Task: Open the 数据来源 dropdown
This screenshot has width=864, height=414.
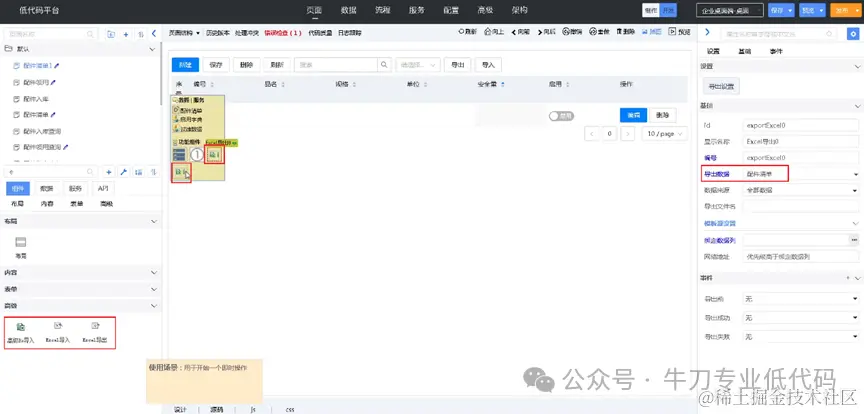Action: (801, 190)
